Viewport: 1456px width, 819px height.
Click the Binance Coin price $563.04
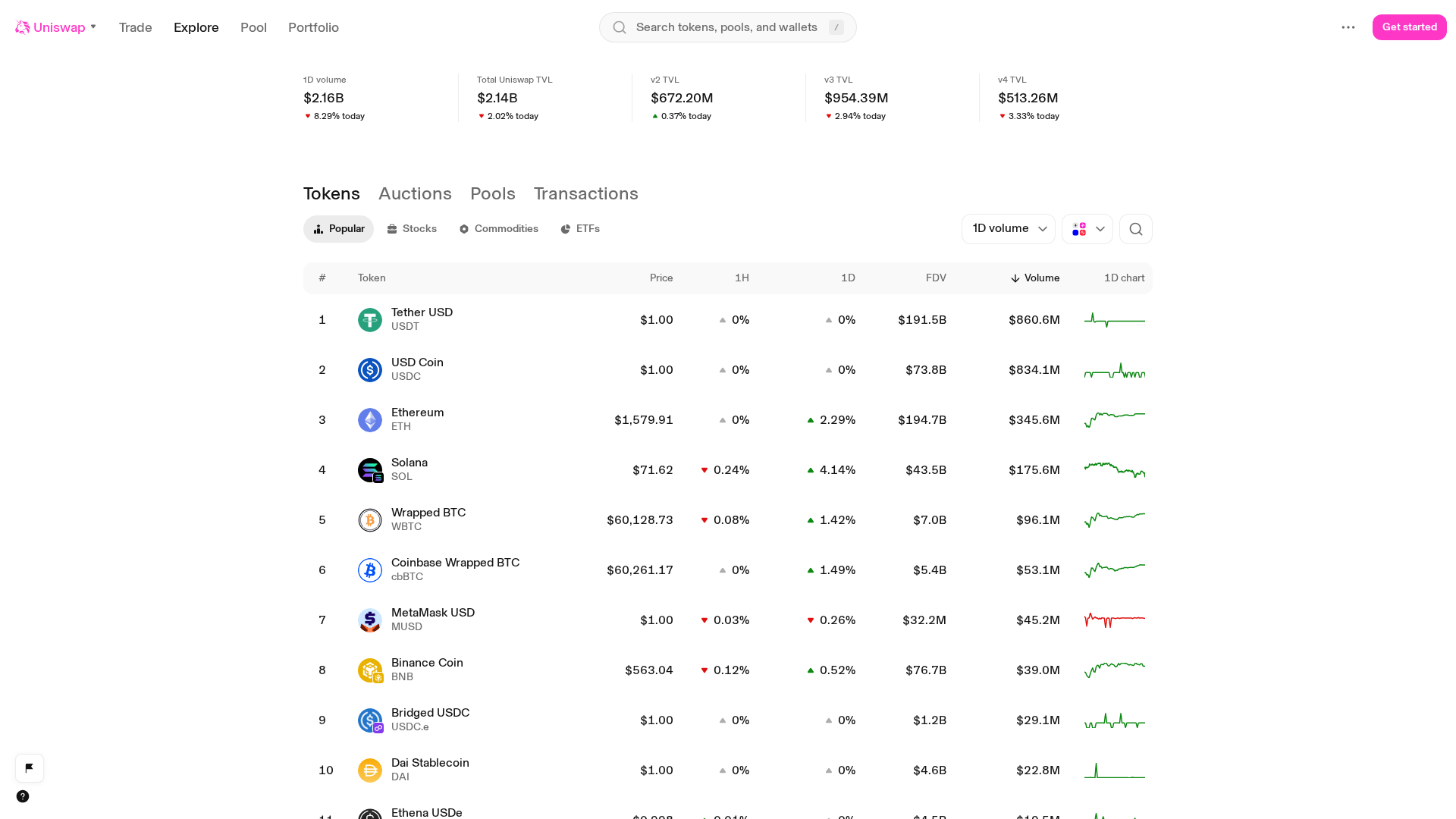(x=649, y=670)
